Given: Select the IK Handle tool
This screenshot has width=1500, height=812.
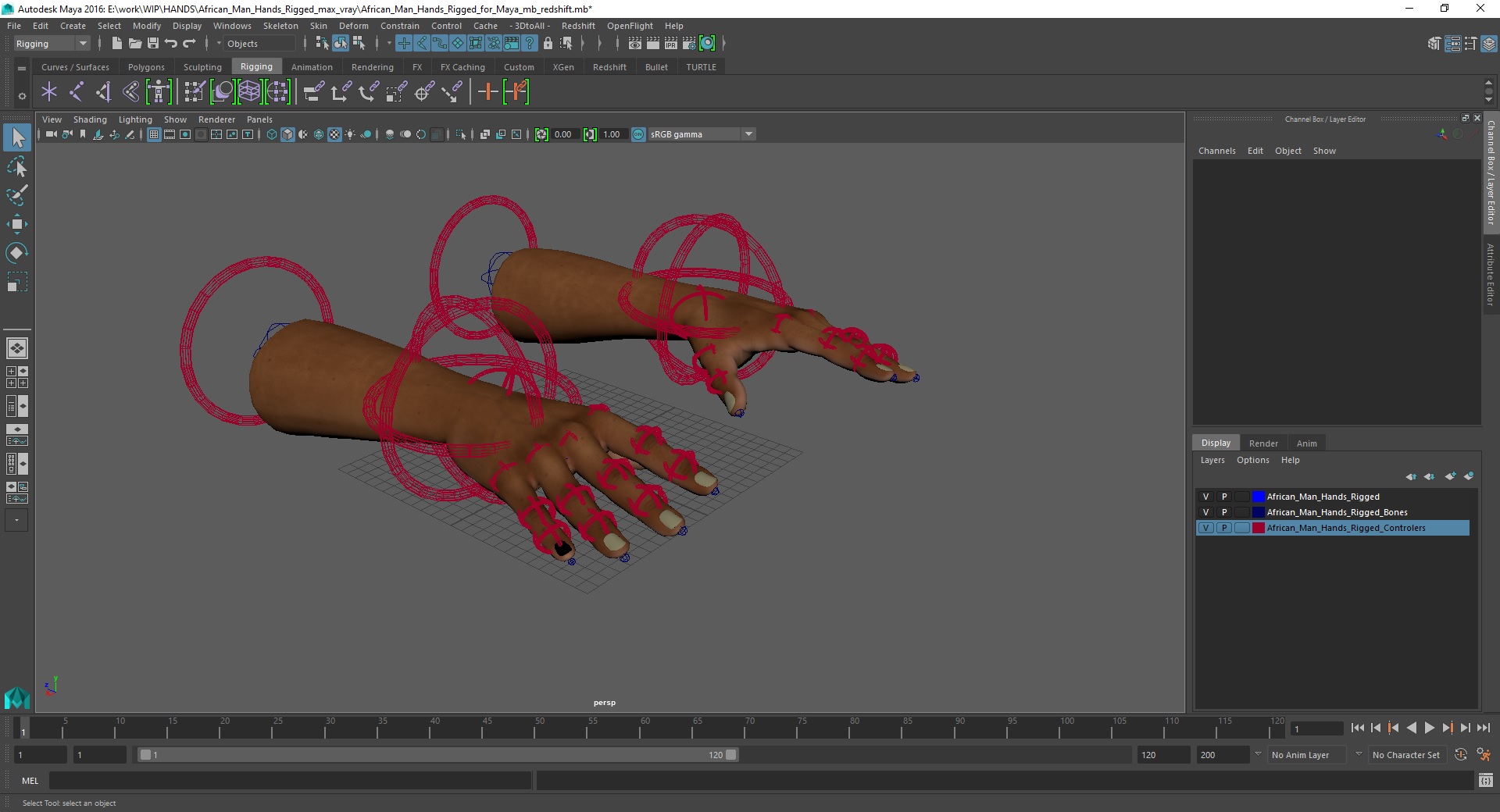Looking at the screenshot, I should 103,92.
